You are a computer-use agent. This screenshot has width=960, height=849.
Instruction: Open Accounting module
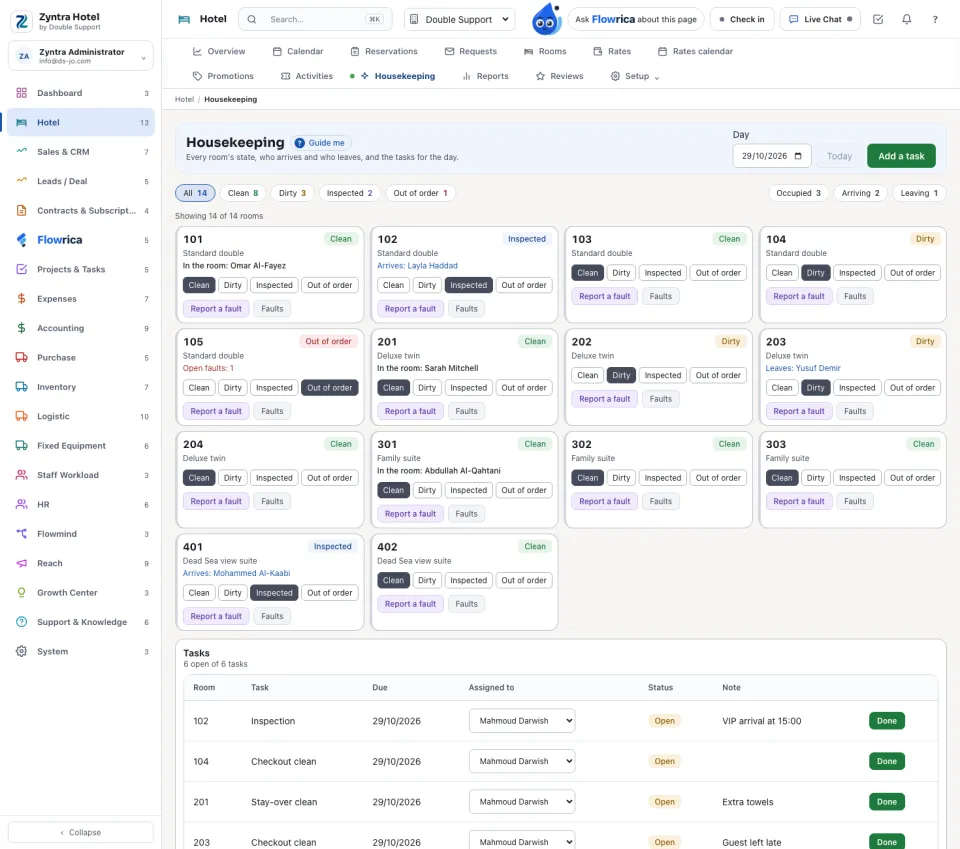81,328
